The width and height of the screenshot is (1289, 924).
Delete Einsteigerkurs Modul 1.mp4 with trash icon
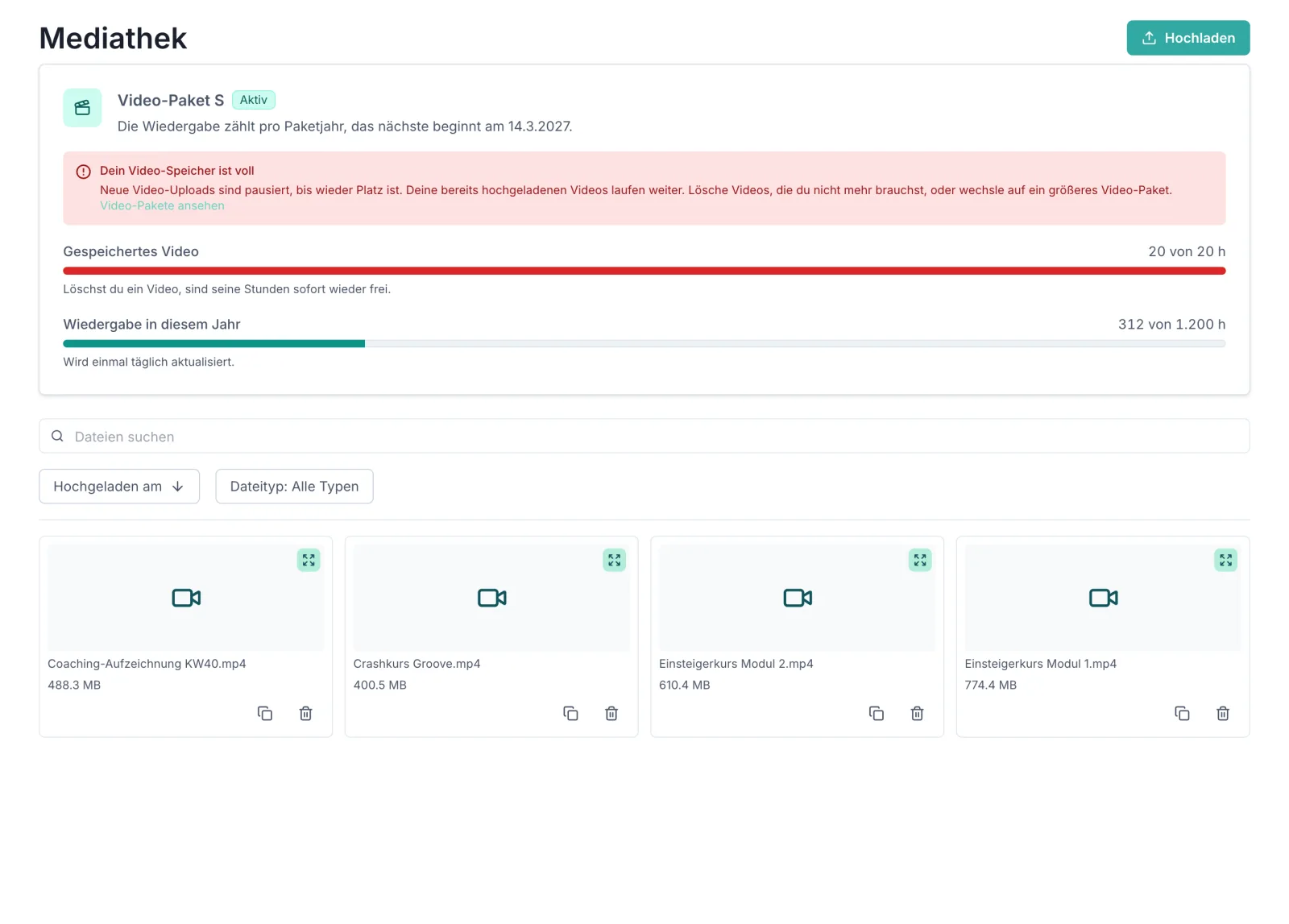(x=1223, y=714)
